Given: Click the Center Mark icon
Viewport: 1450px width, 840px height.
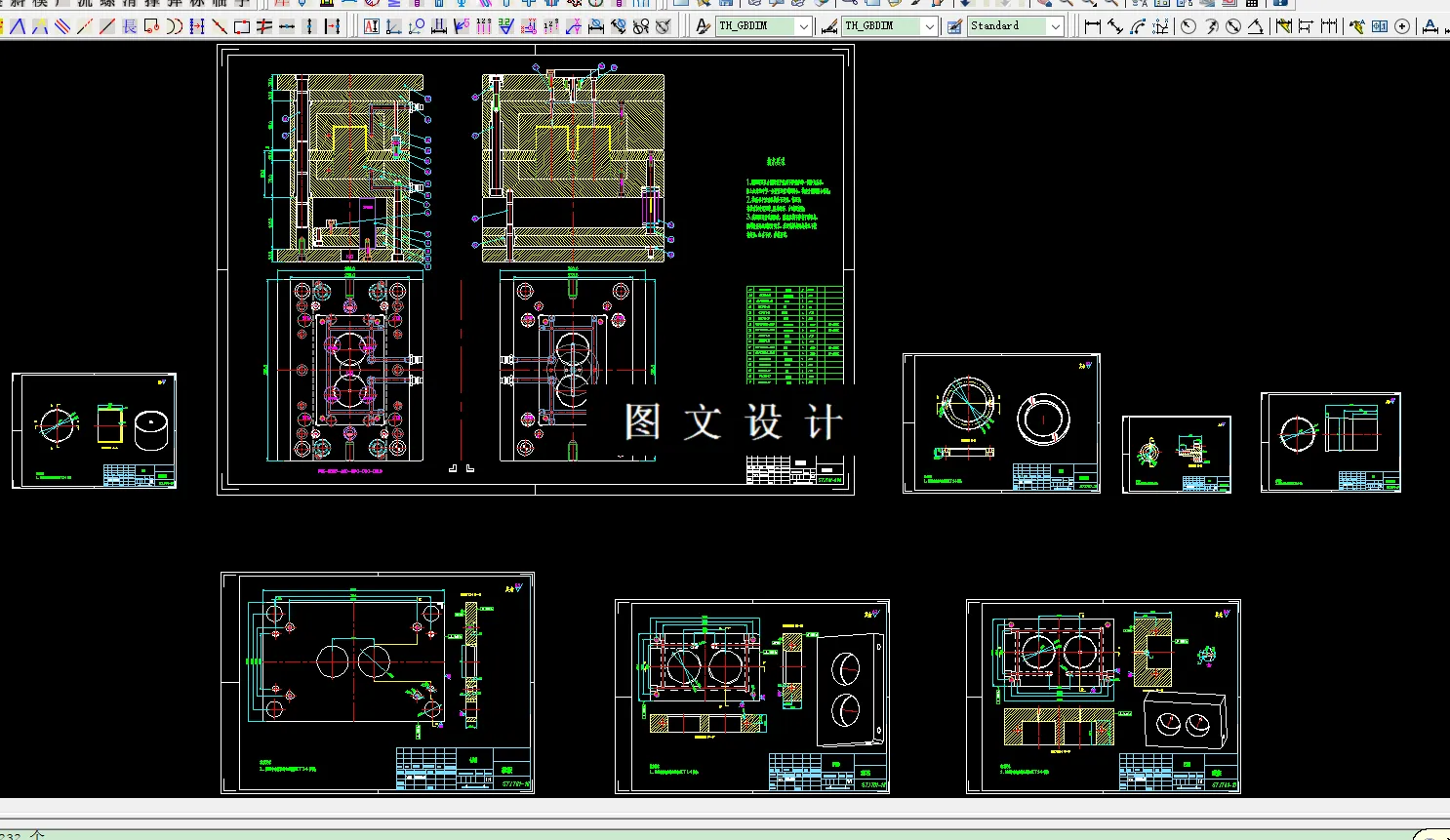Looking at the screenshot, I should click(1402, 26).
